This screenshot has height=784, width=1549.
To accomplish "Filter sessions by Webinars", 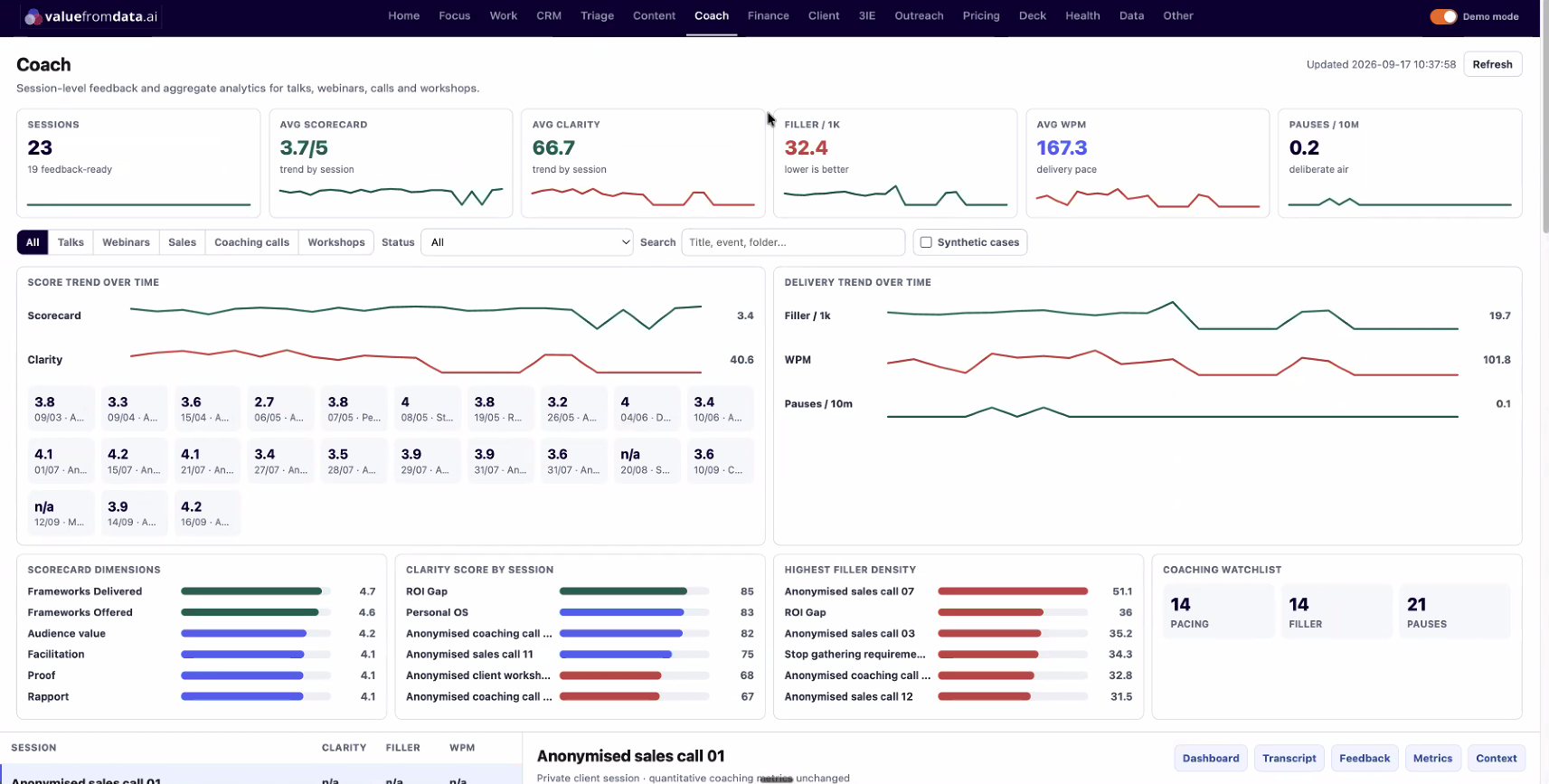I will point(126,242).
